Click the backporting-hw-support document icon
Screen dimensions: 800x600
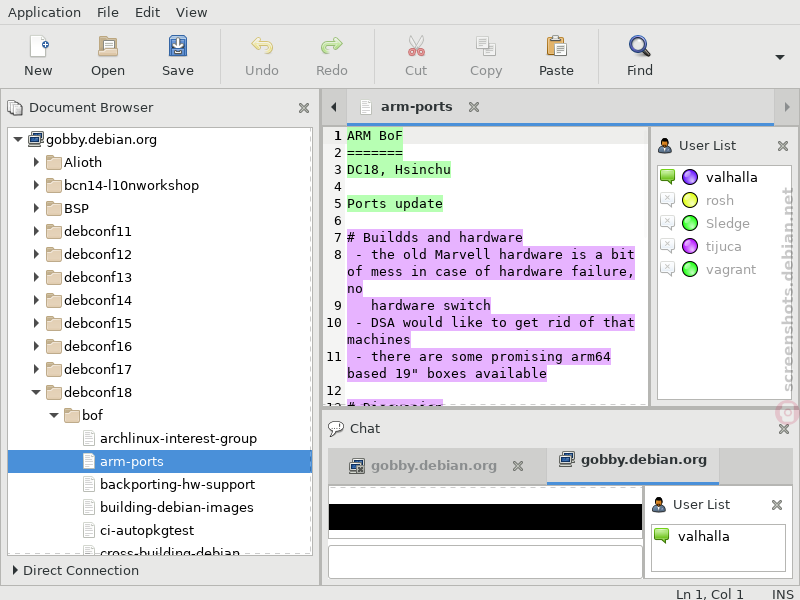89,484
